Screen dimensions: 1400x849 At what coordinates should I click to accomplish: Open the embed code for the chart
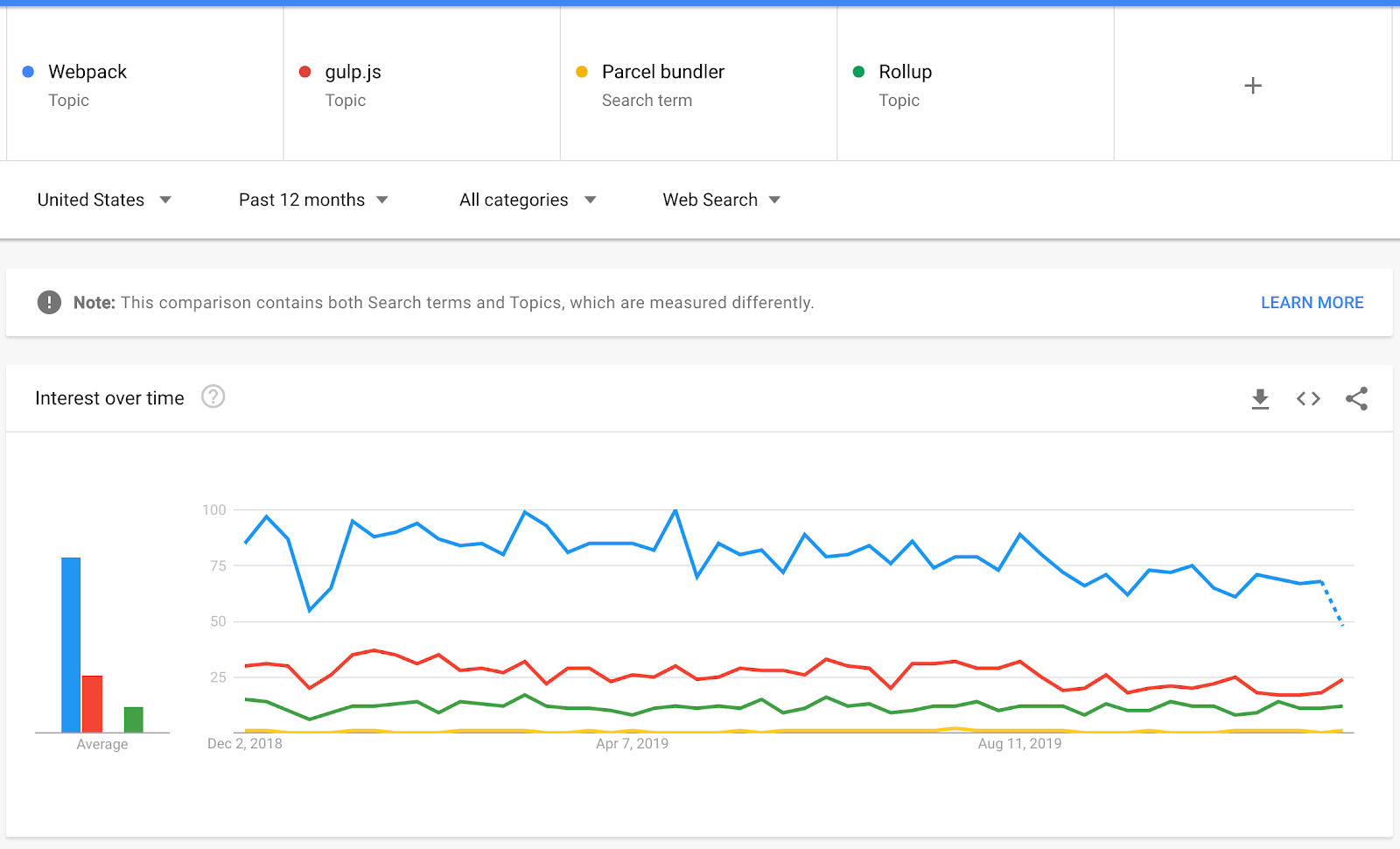coord(1307,398)
